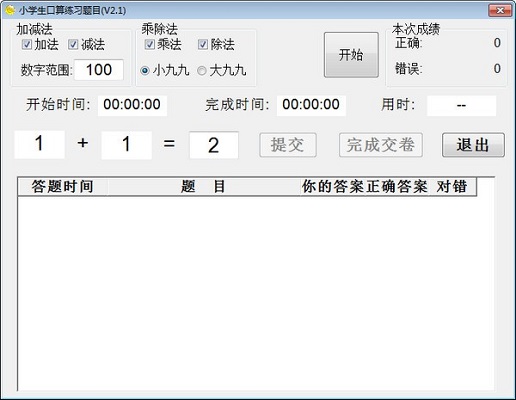This screenshot has width=516, height=400.
Task: Click the 乘除法 group label
Action: (160, 29)
